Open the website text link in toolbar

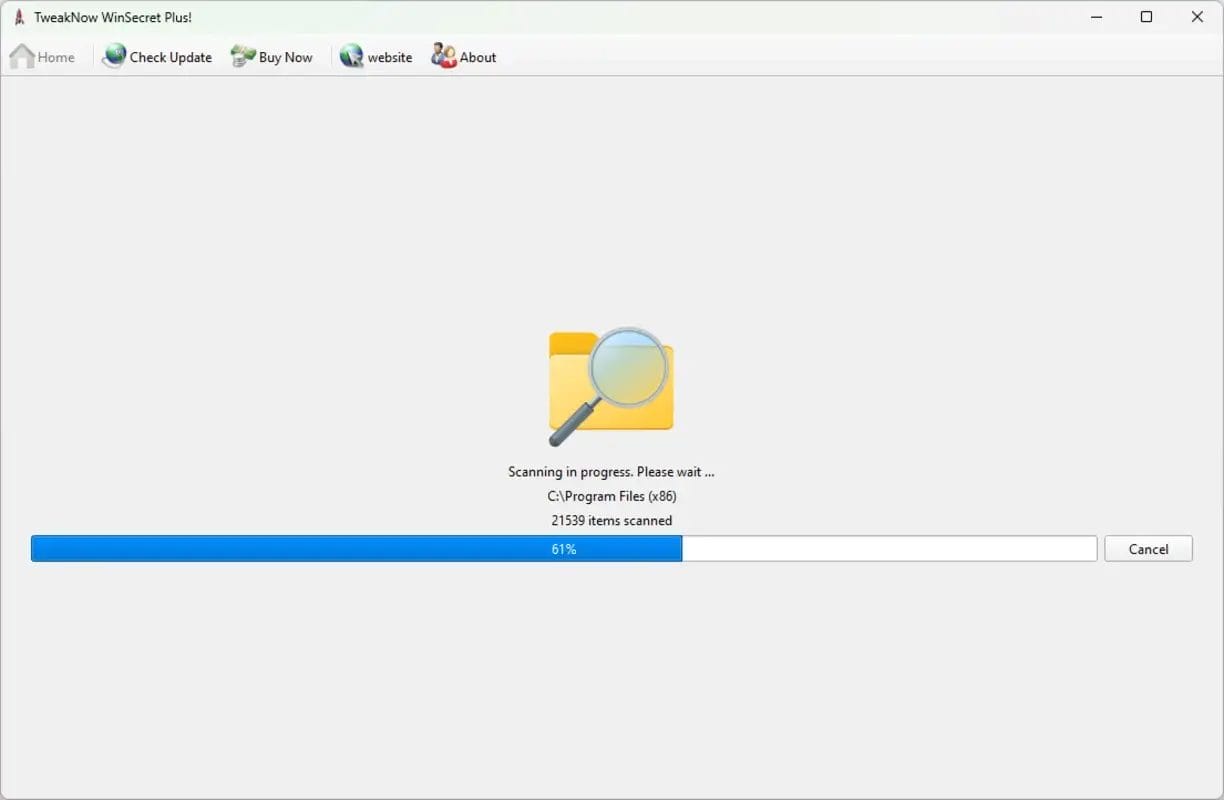tap(390, 58)
